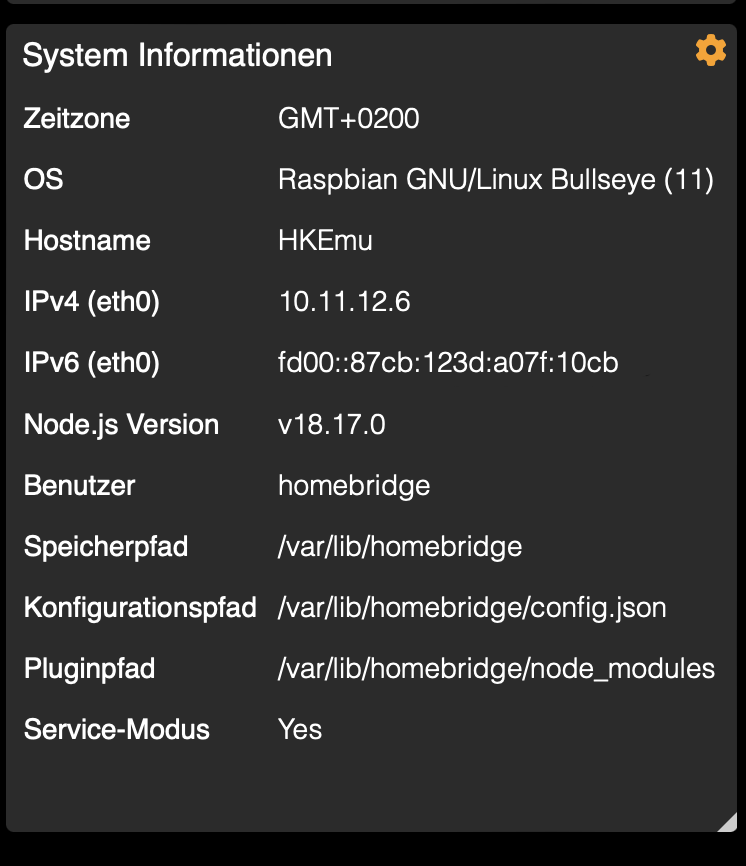Click the Pluginpfad label
746x866 pixels.
click(89, 669)
